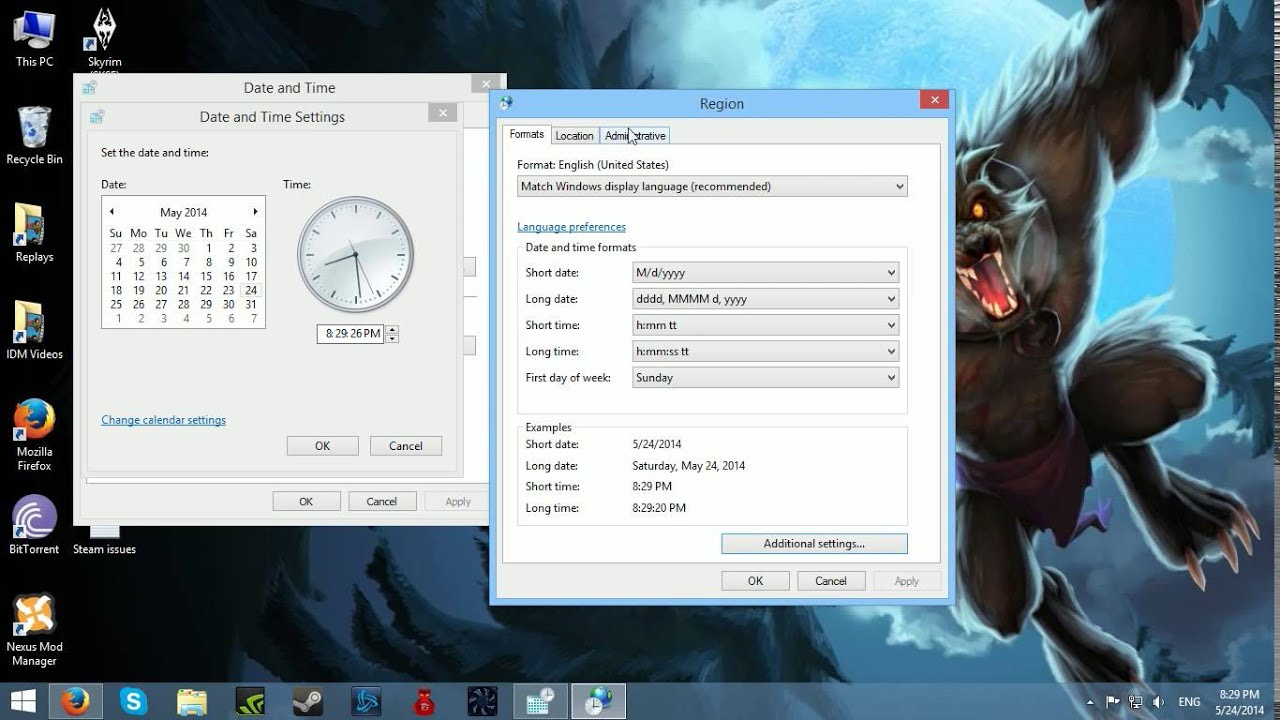The height and width of the screenshot is (720, 1280).
Task: Click the red bag taskbar icon
Action: point(425,702)
